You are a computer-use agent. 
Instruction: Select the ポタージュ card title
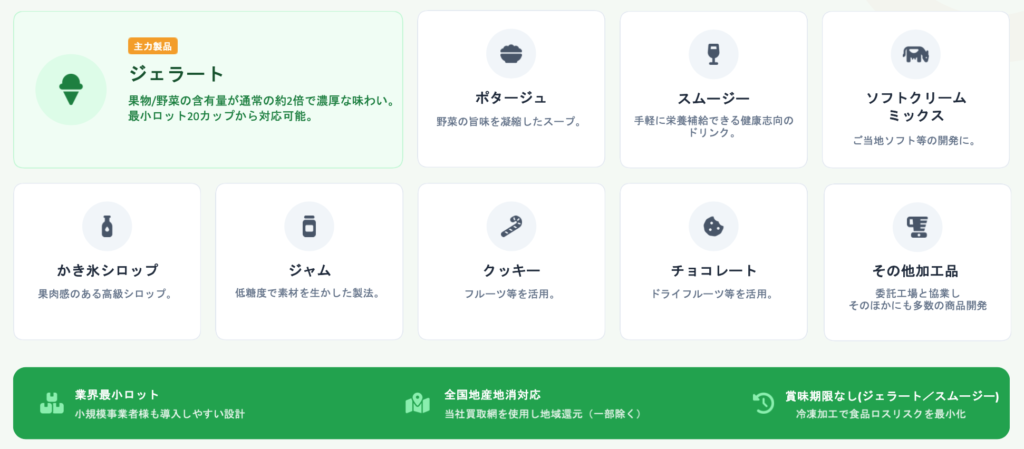click(511, 97)
